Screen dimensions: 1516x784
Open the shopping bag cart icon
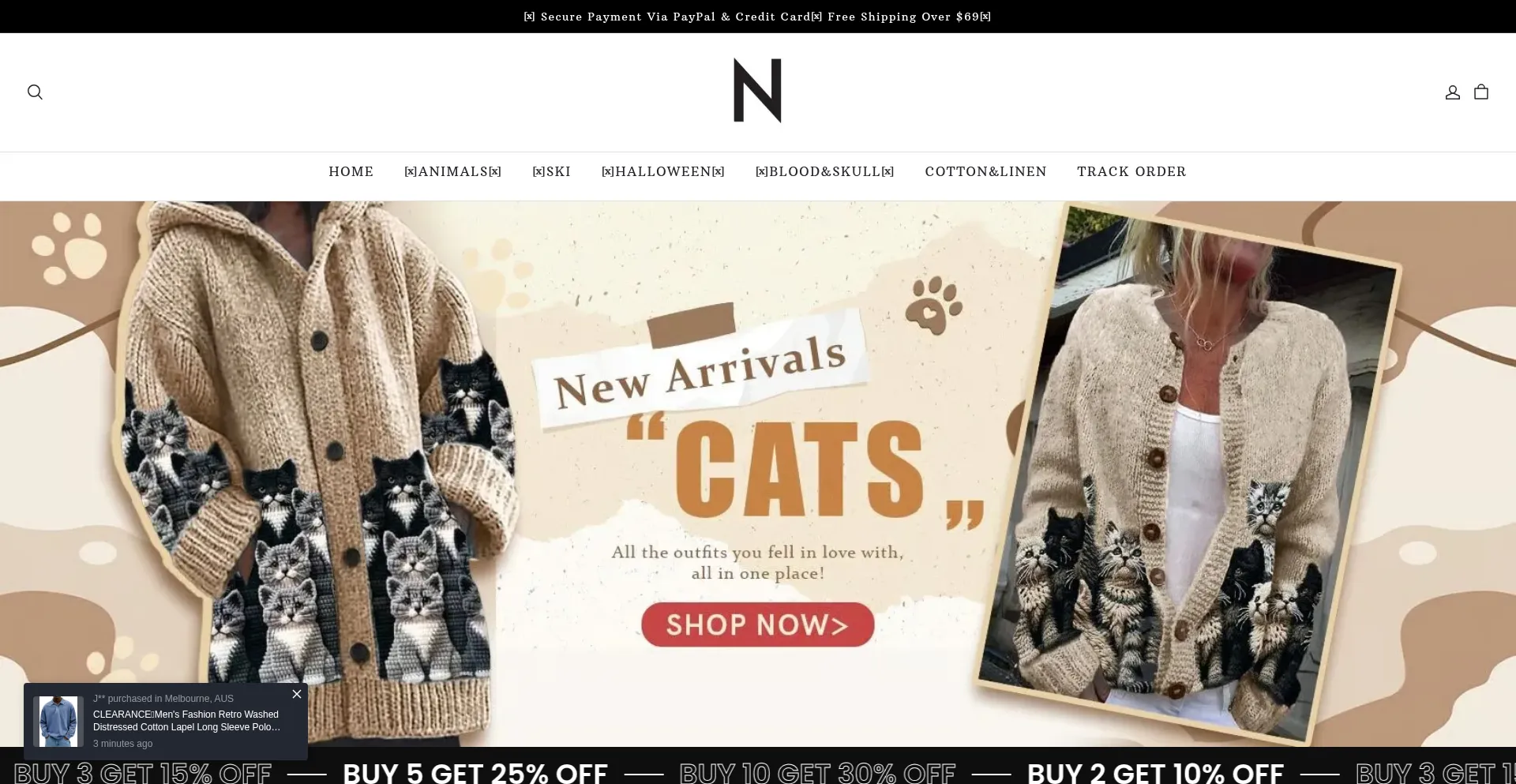1481,92
